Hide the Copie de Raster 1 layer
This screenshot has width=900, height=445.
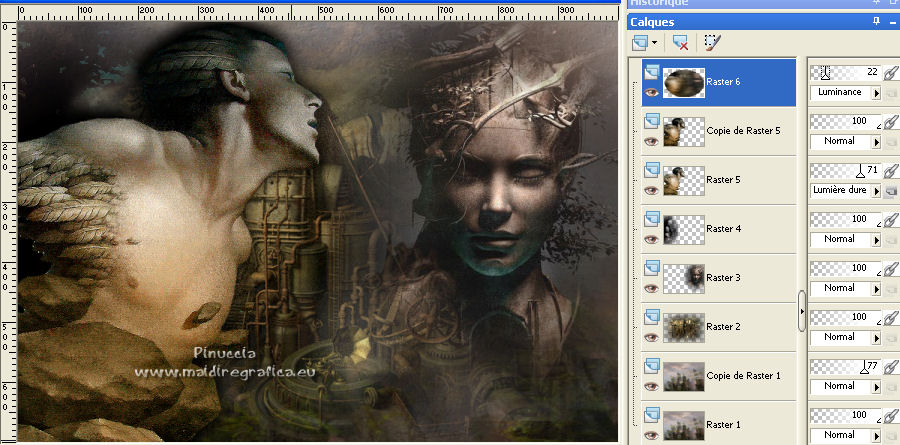point(651,386)
